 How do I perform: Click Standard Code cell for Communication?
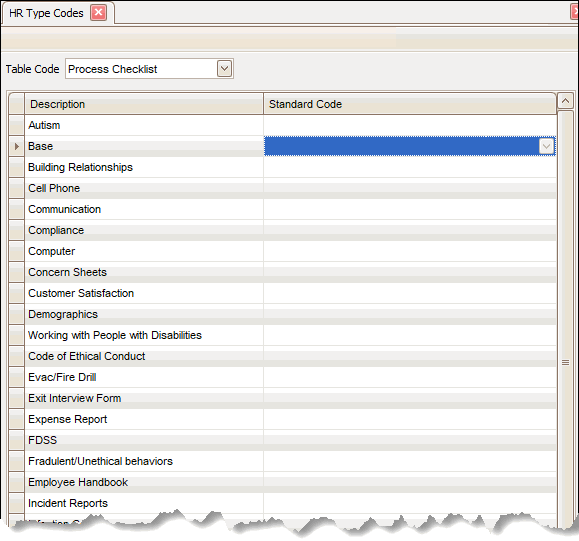(x=410, y=209)
